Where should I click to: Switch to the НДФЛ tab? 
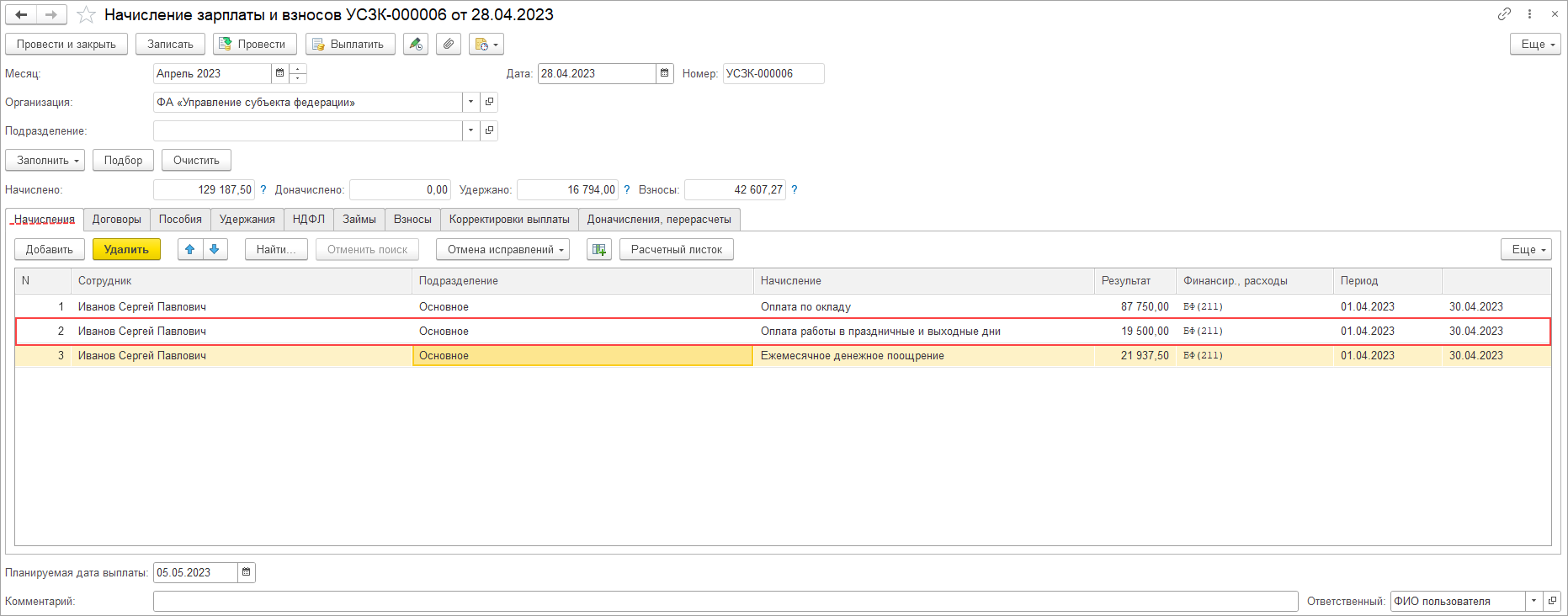point(309,219)
